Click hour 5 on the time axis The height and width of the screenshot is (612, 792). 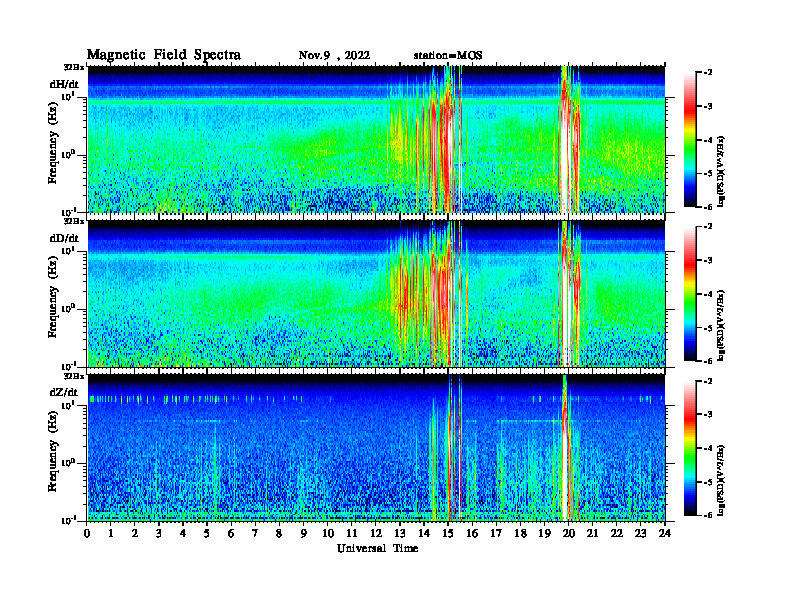[x=208, y=534]
